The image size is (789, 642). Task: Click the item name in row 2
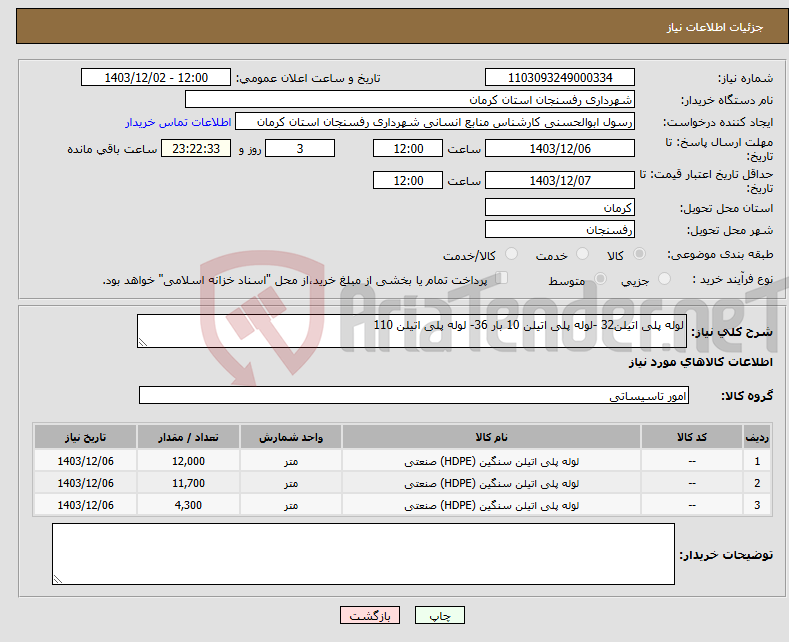[492, 483]
